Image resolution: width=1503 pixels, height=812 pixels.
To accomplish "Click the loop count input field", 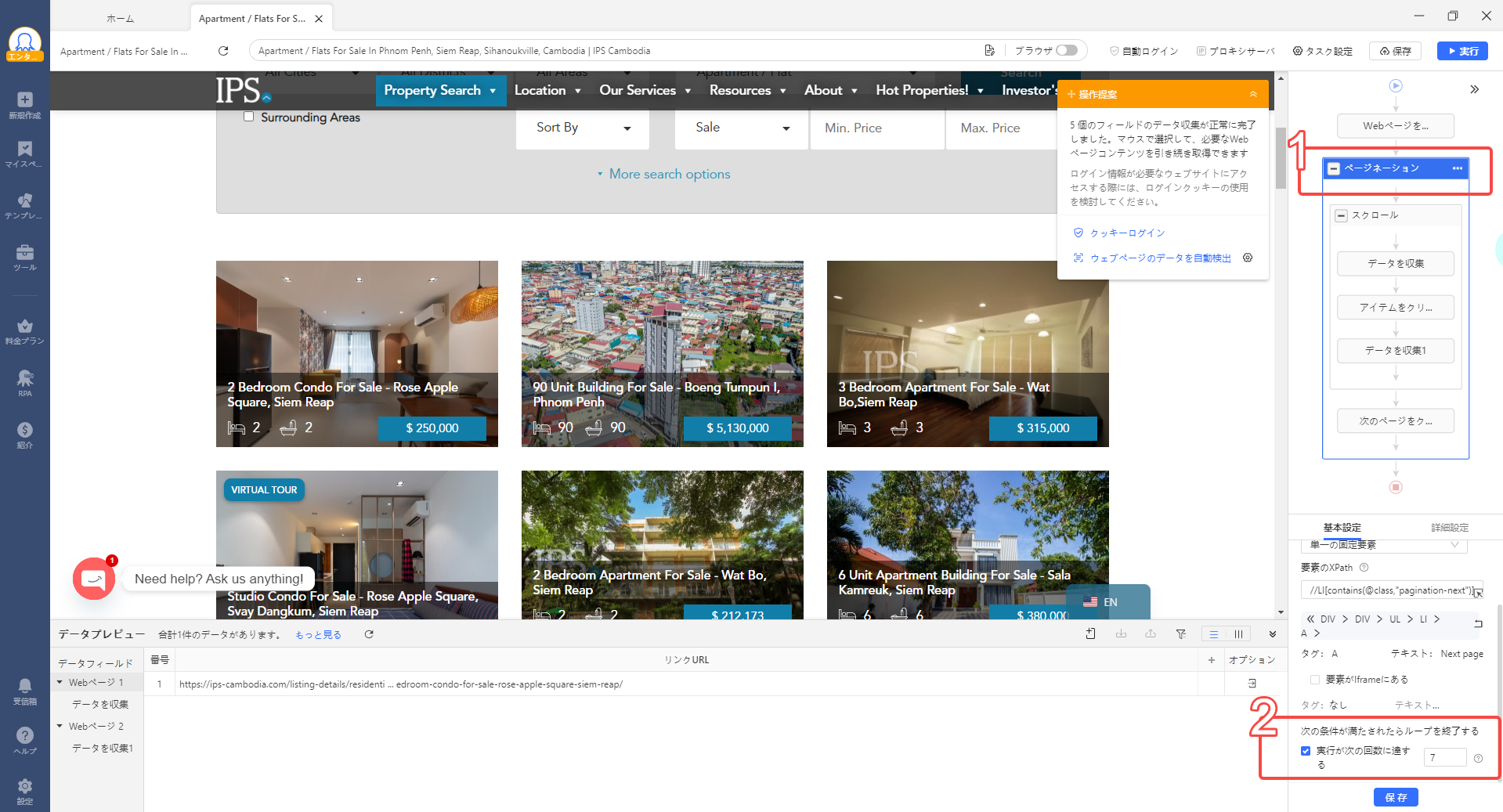I will pos(1444,757).
